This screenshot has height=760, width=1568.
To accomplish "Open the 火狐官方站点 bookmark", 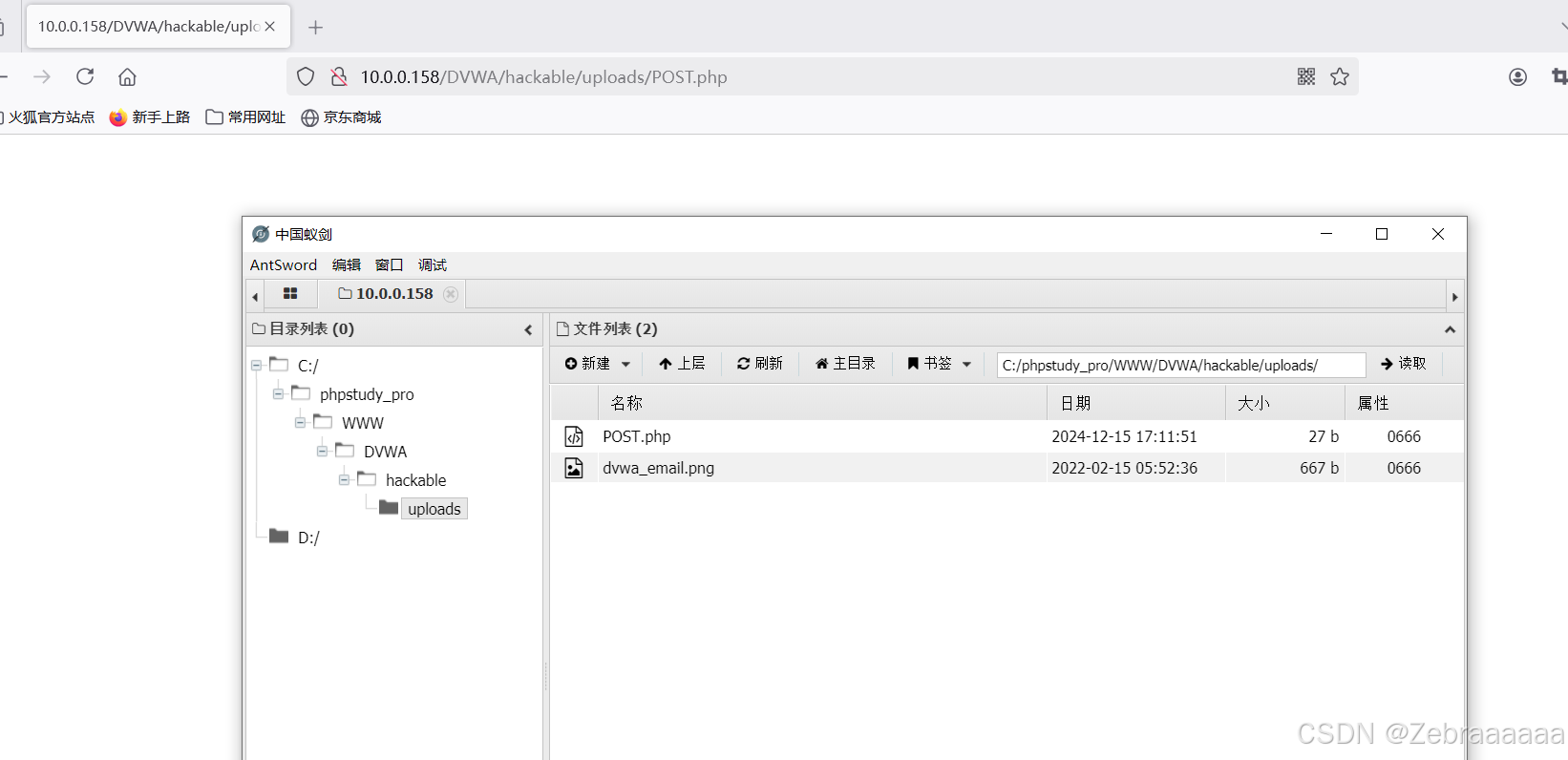I will [x=48, y=116].
